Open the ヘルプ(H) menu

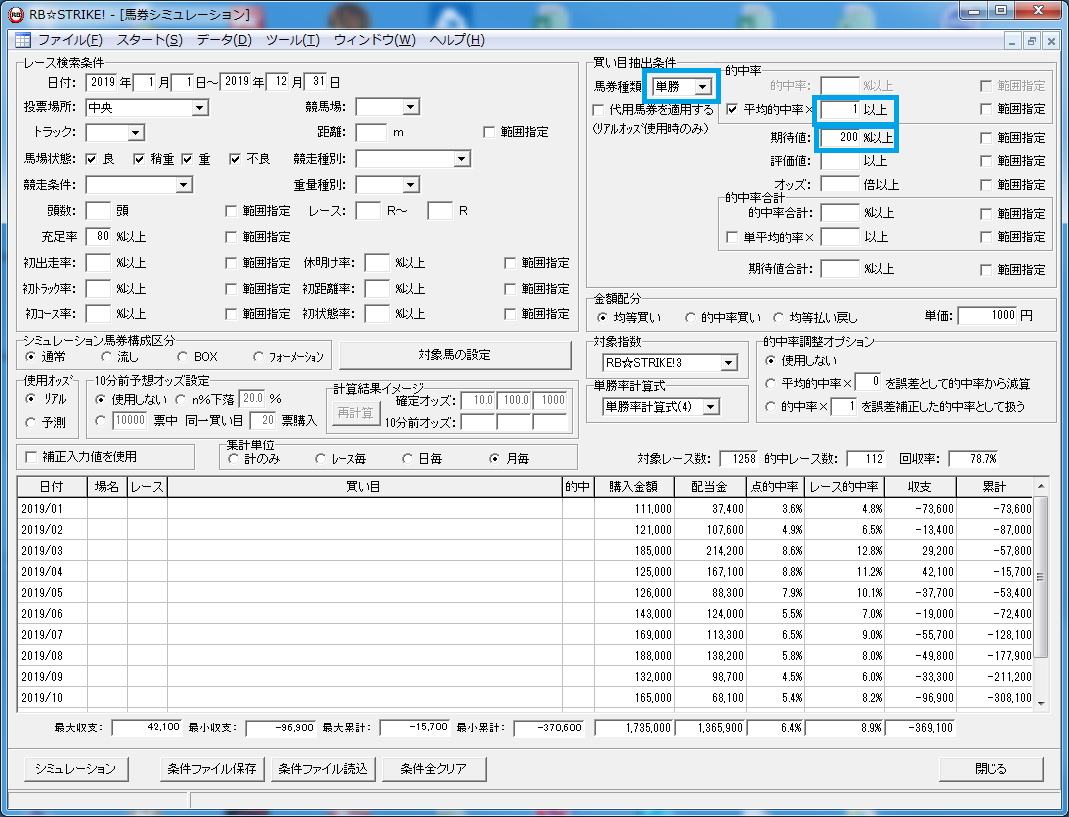(x=457, y=40)
